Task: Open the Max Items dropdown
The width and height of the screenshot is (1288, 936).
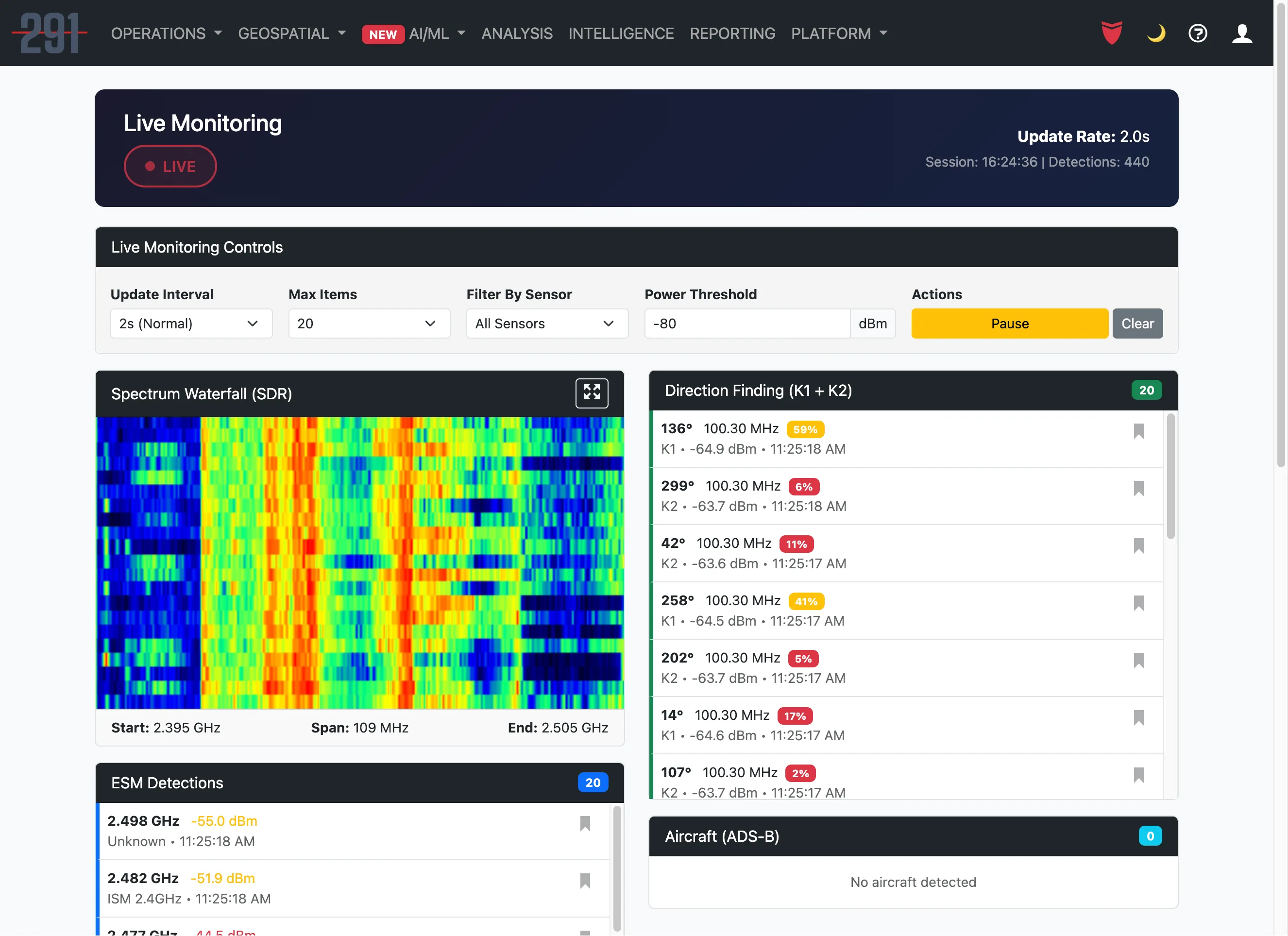Action: (x=369, y=323)
